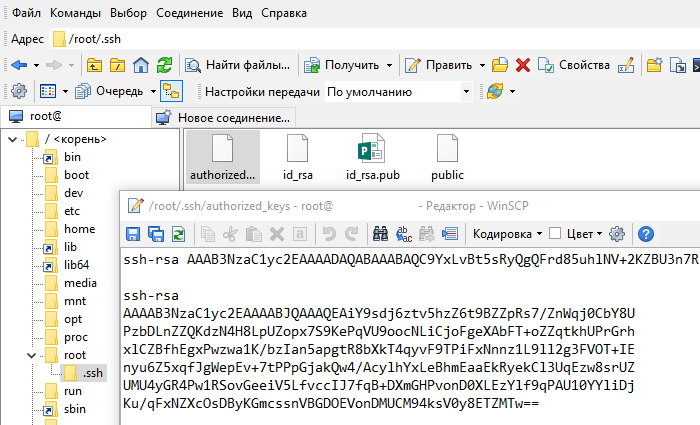Rename file using pencil icon
Viewport: 700px width, 425px height.
(x=626, y=65)
